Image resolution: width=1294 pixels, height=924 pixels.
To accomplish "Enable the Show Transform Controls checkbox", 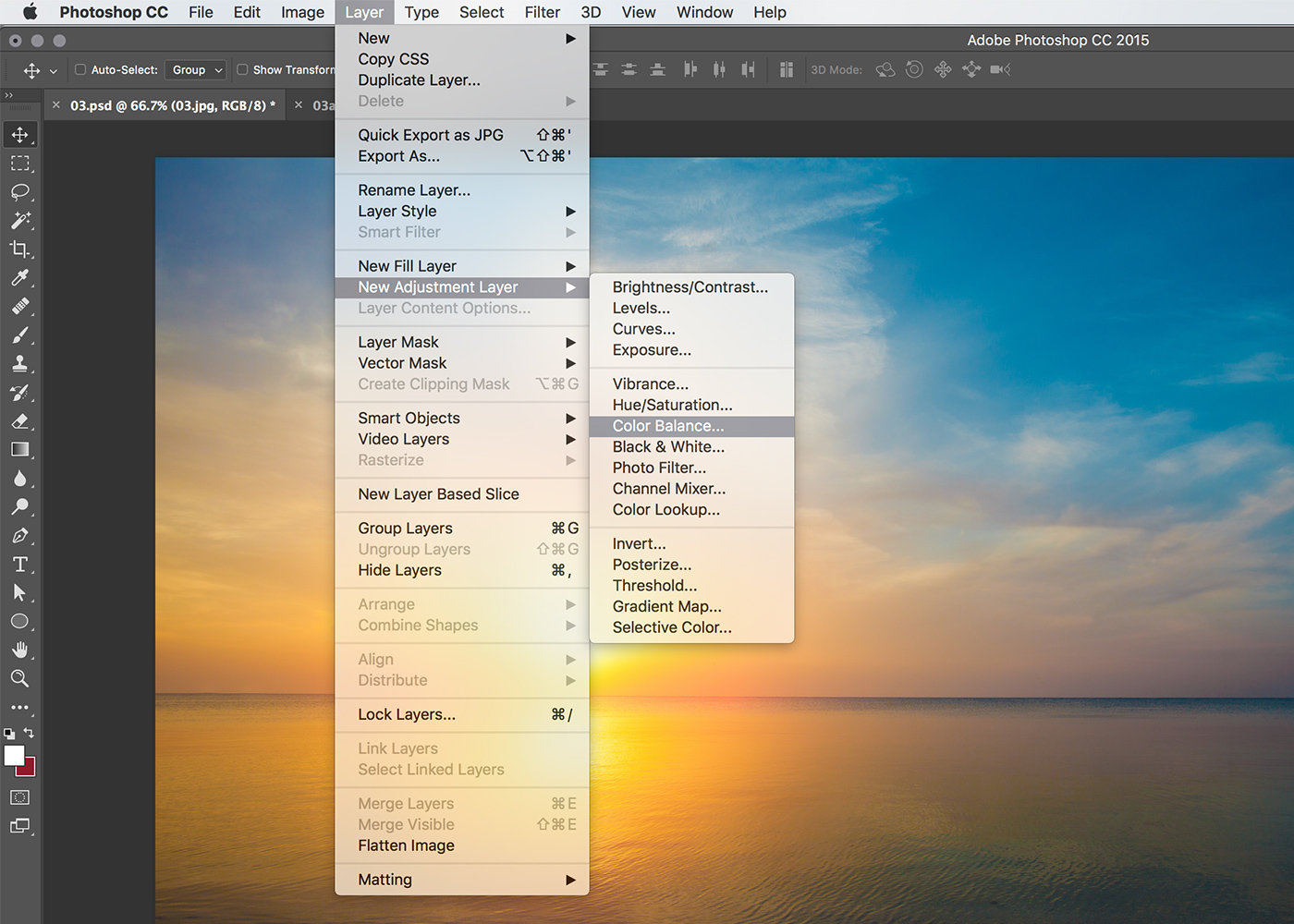I will [242, 69].
